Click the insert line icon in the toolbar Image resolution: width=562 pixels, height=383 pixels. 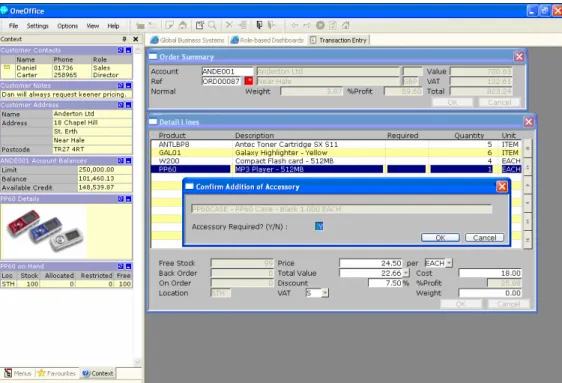tap(243, 25)
